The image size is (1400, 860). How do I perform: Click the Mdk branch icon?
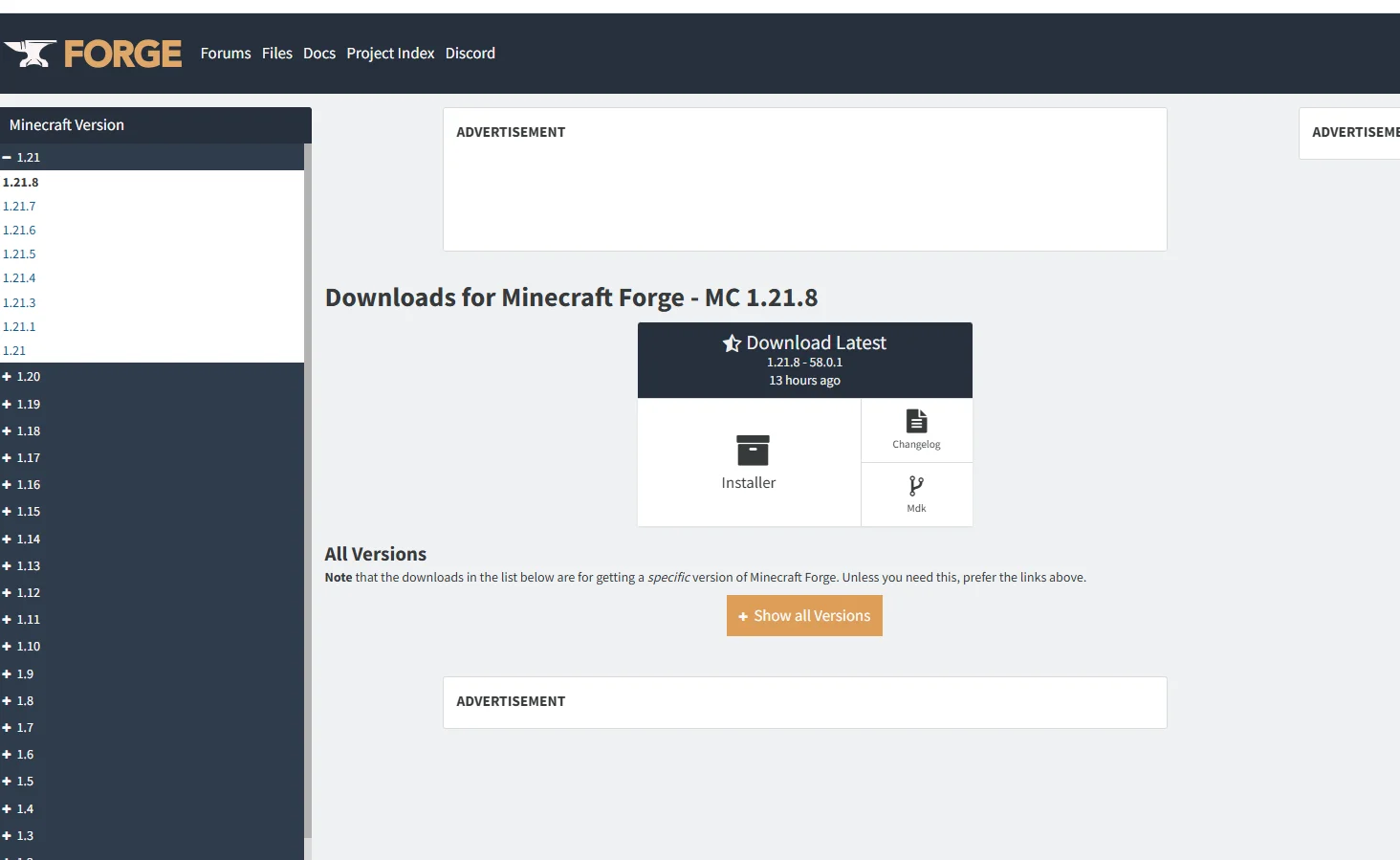916,486
